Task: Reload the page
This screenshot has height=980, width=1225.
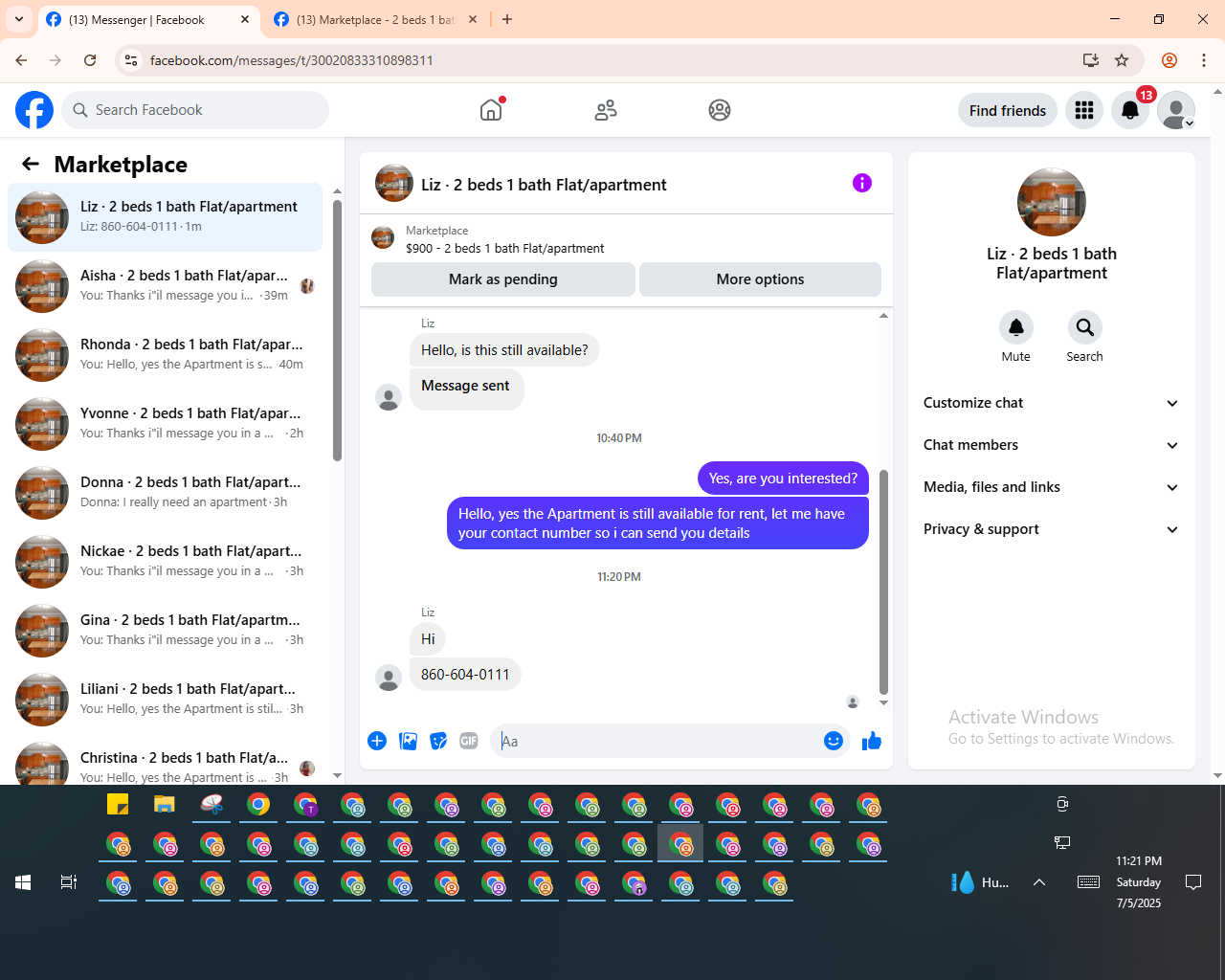Action: pyautogui.click(x=90, y=60)
